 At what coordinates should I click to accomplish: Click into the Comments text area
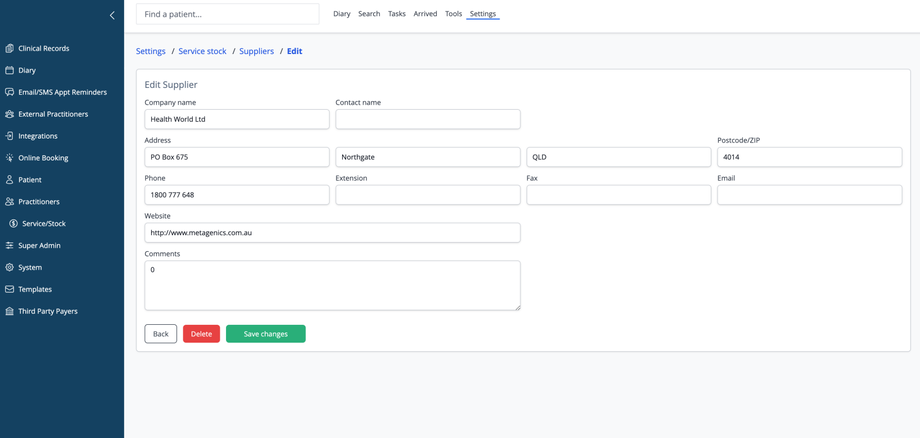332,285
